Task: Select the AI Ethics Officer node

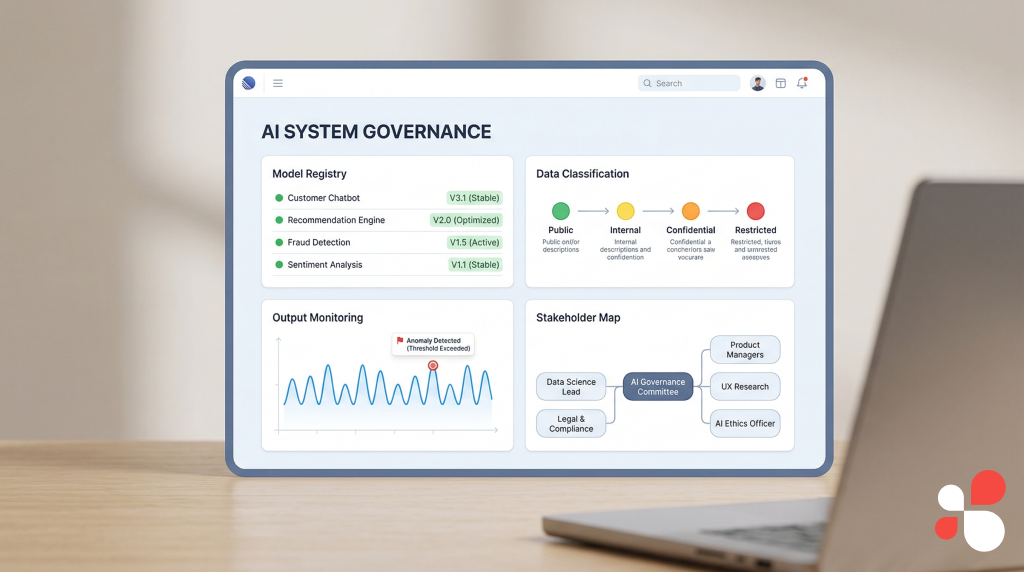Action: coord(745,423)
